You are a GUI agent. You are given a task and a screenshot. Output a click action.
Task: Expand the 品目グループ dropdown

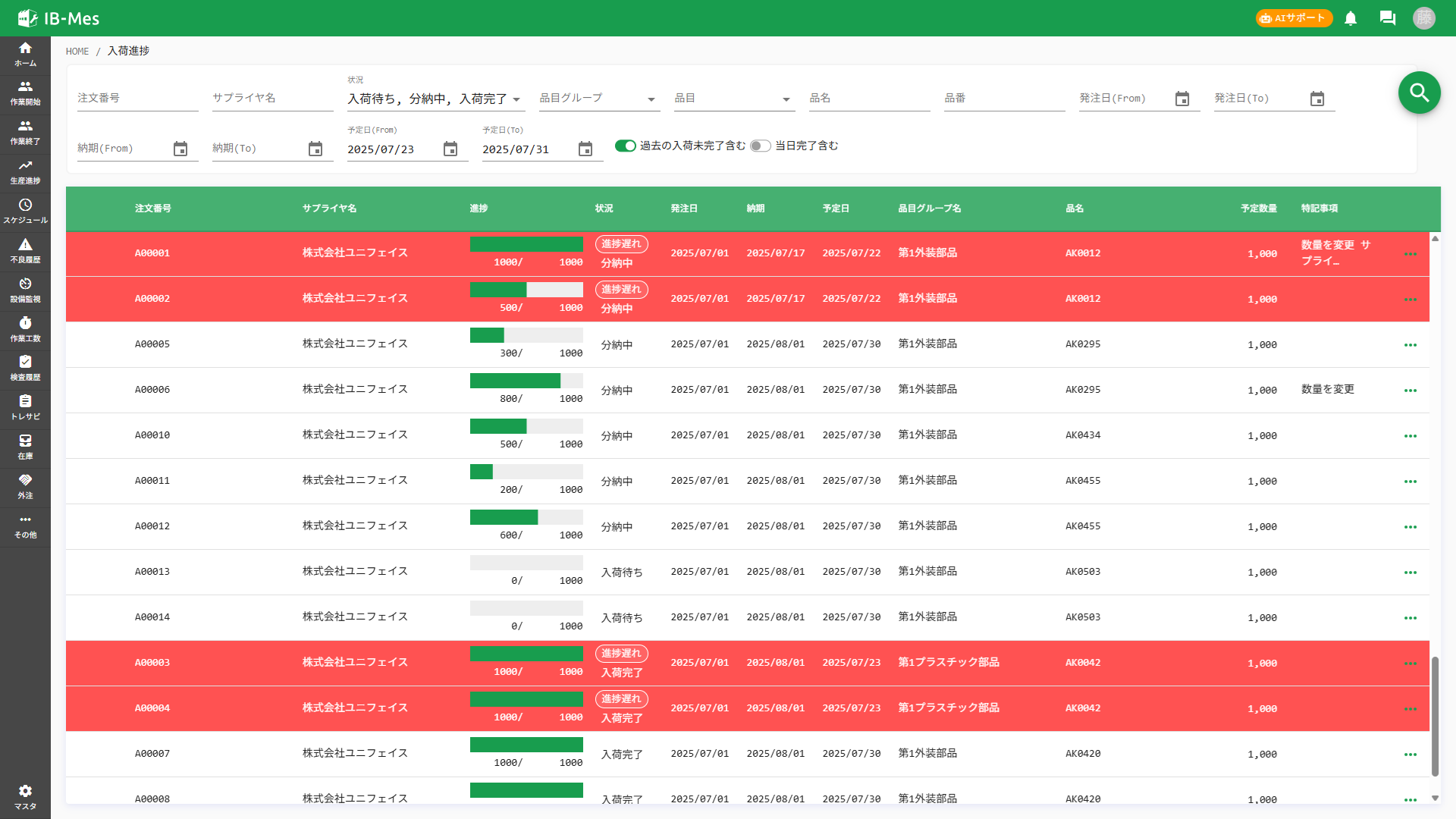click(x=651, y=99)
